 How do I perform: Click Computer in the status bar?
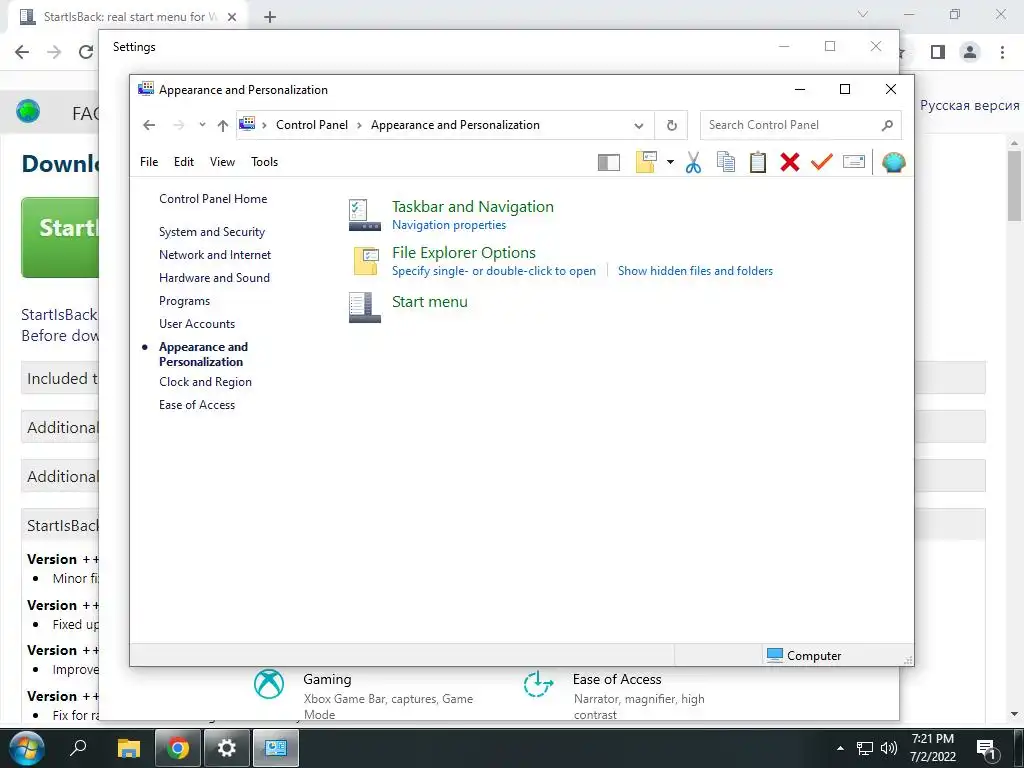(804, 655)
